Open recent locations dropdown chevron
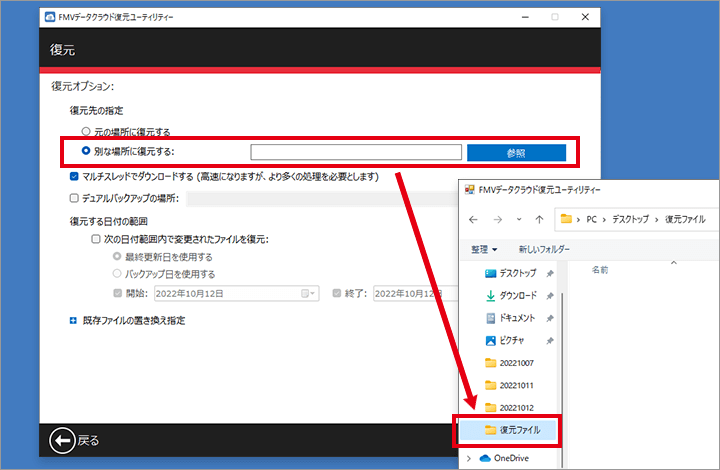Image resolution: width=720 pixels, height=470 pixels. tap(517, 218)
